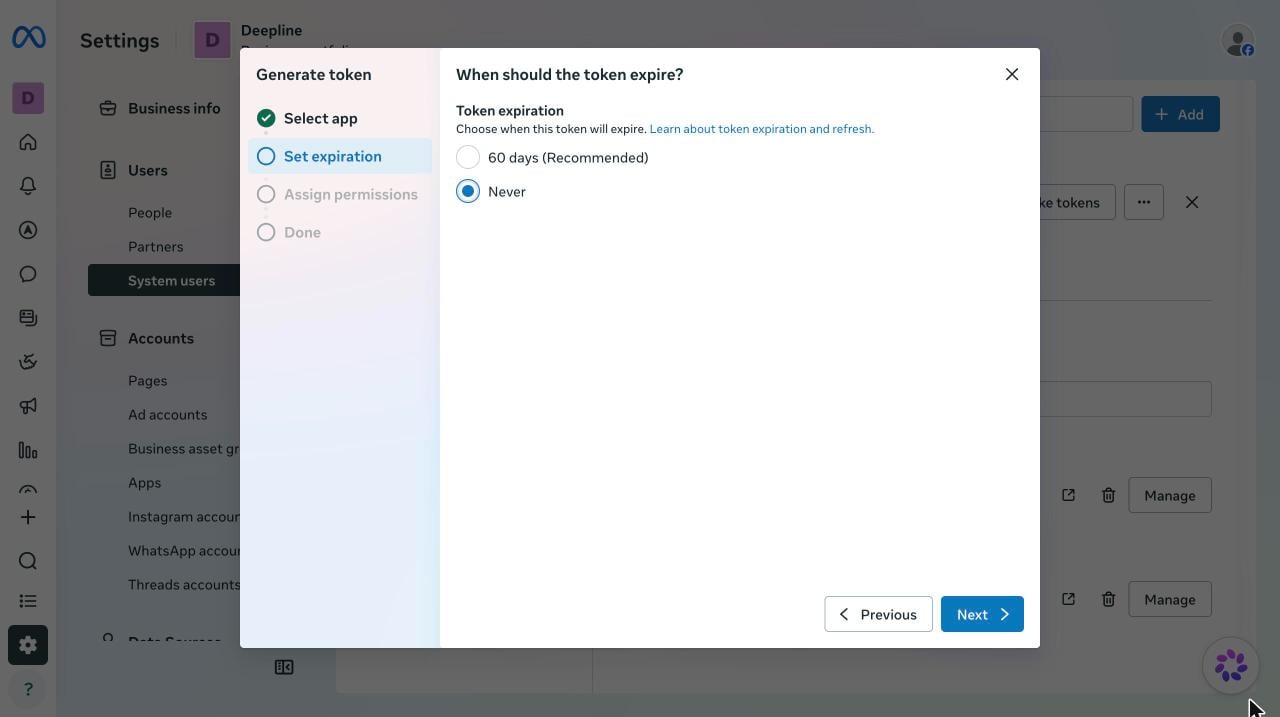Open Learn about token expiration and refresh link
This screenshot has width=1280, height=717.
(x=762, y=129)
